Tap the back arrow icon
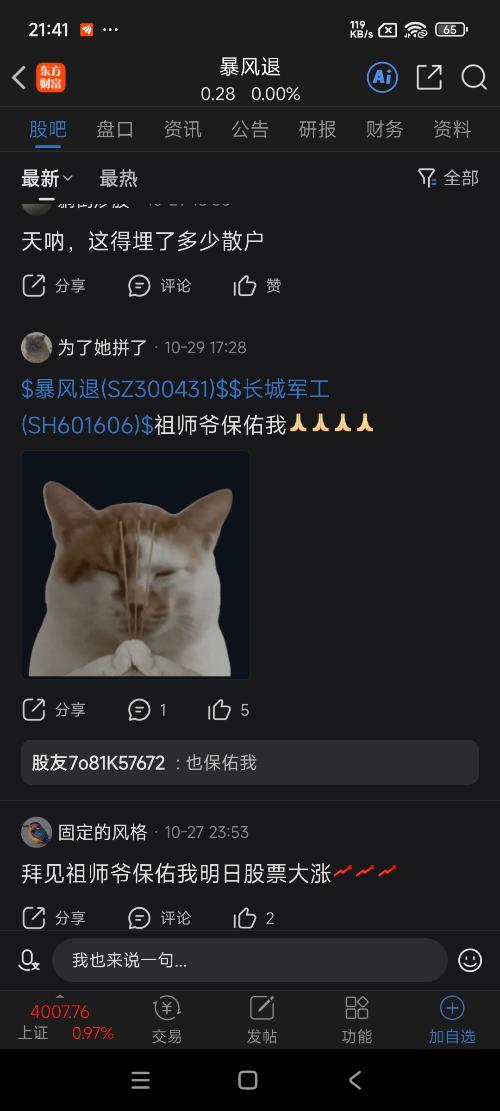The width and height of the screenshot is (500, 1111). 19,78
